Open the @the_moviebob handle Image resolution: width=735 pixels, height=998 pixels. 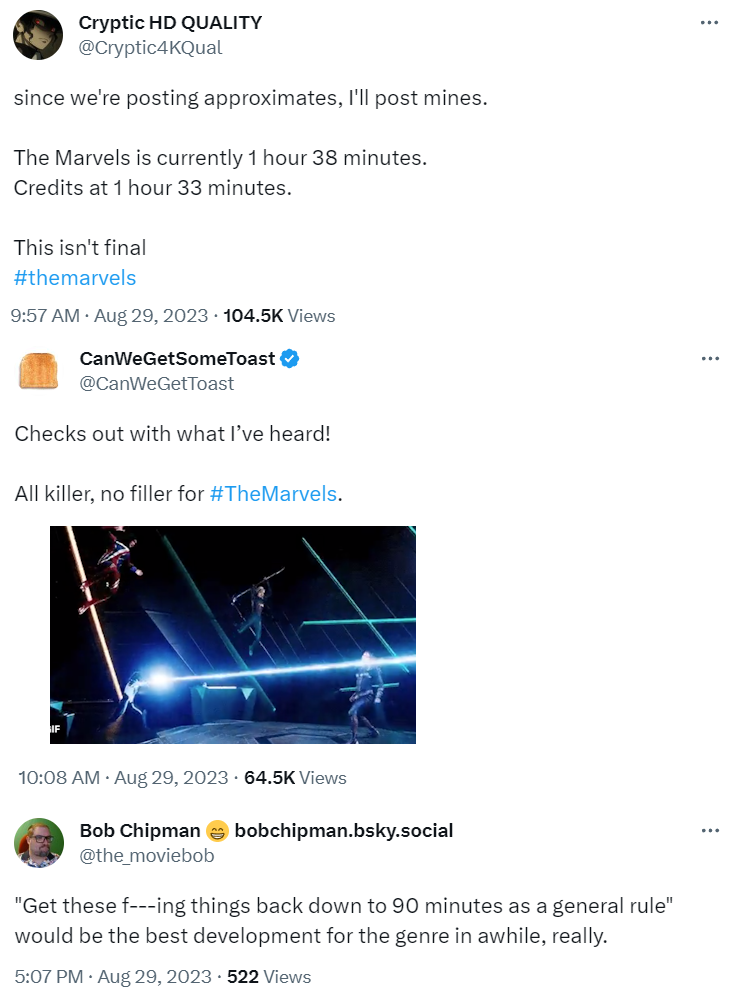[x=146, y=856]
